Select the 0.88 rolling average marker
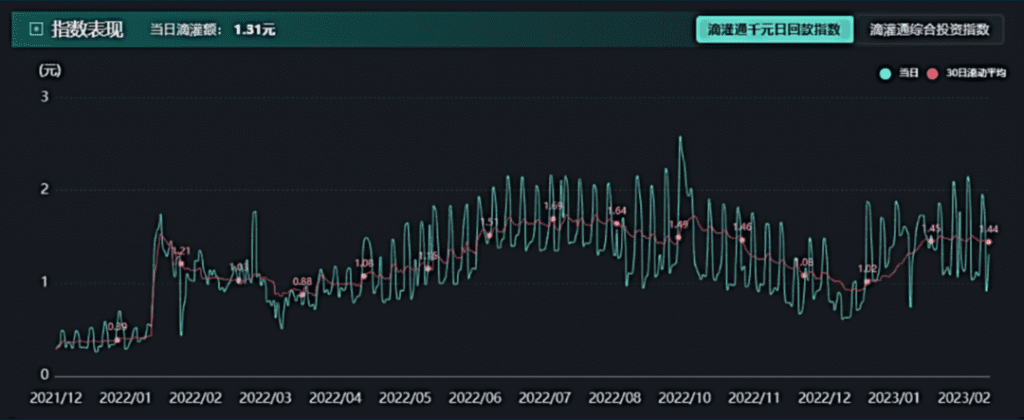Screen dimensions: 1024x420 coord(302,294)
